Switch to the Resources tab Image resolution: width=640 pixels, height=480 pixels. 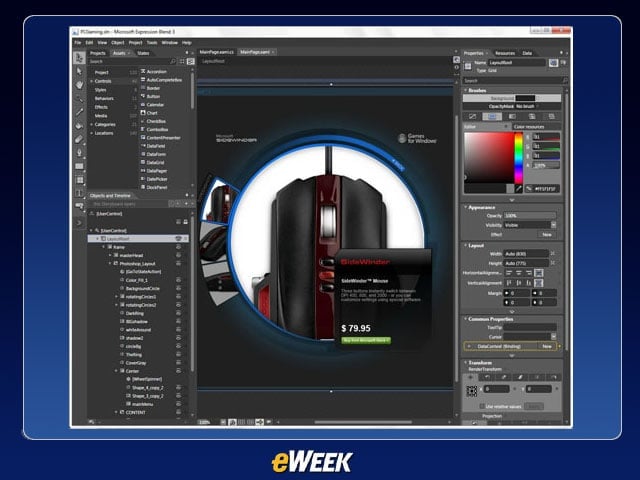coord(505,53)
